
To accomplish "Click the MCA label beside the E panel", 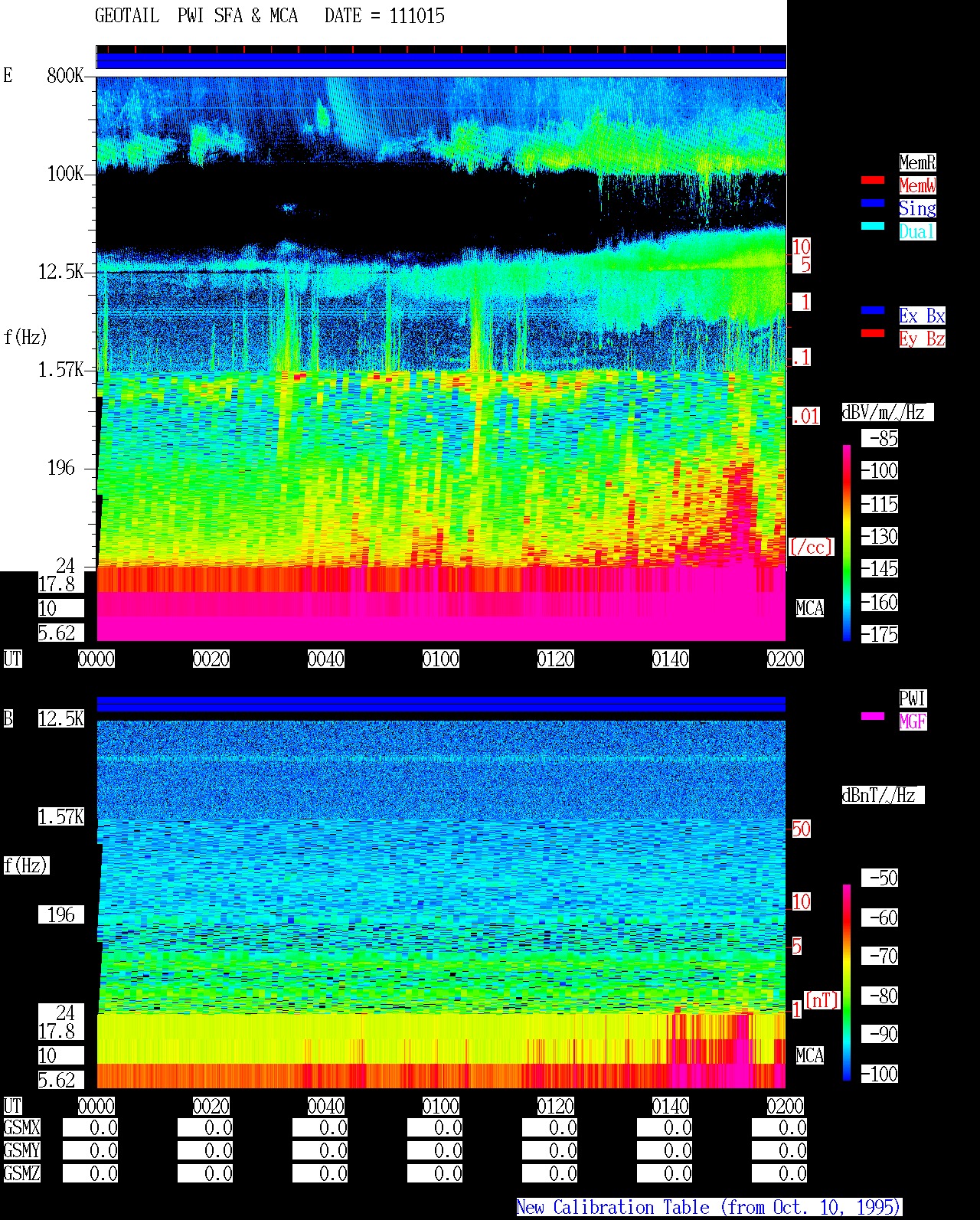I will pos(810,609).
